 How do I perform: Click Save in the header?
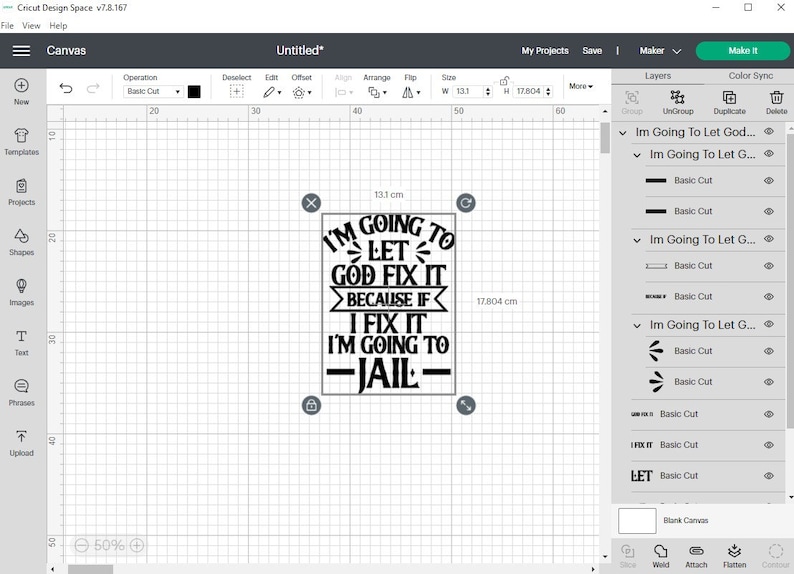pos(591,51)
